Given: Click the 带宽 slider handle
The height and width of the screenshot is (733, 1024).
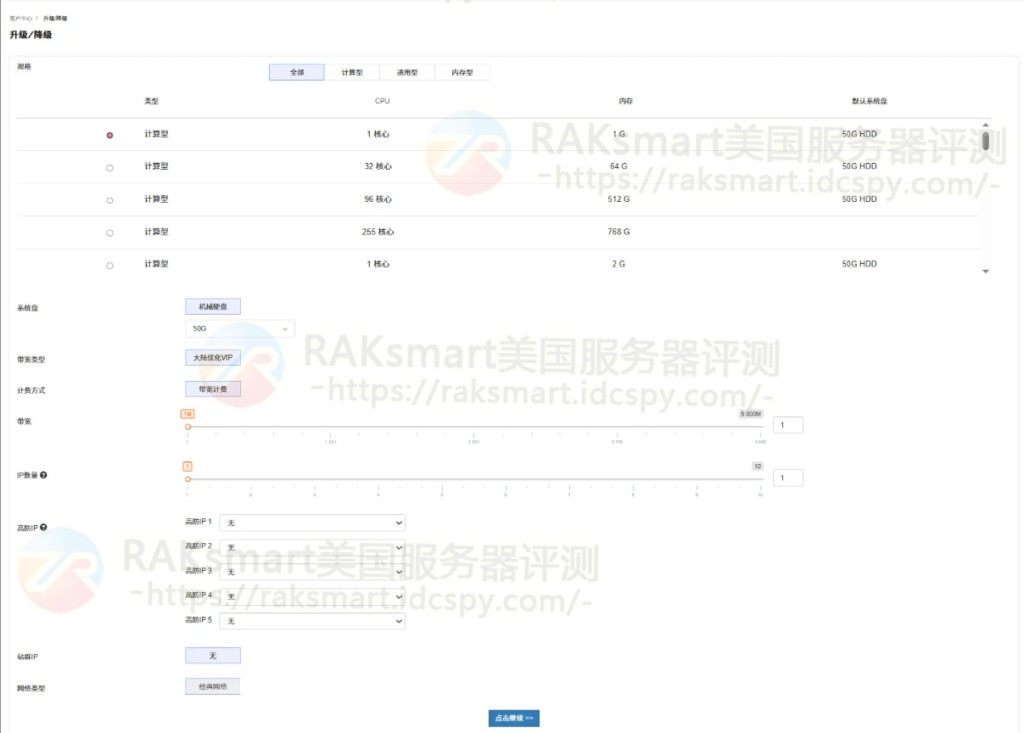Looking at the screenshot, I should coord(188,427).
